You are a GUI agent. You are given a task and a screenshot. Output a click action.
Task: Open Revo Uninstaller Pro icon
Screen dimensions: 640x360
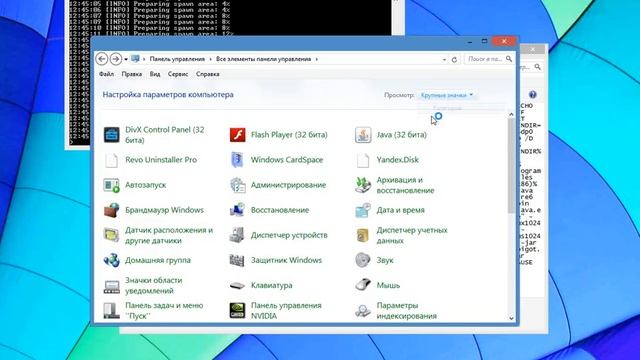[x=111, y=160]
